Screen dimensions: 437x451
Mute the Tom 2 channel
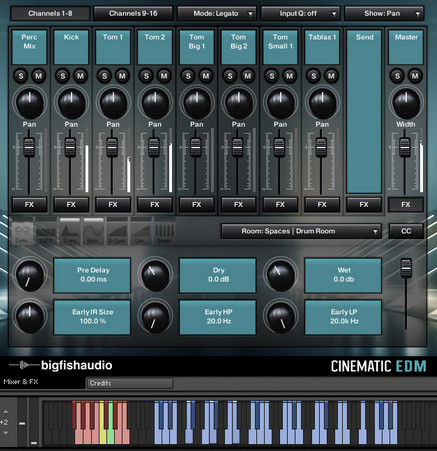tap(164, 76)
